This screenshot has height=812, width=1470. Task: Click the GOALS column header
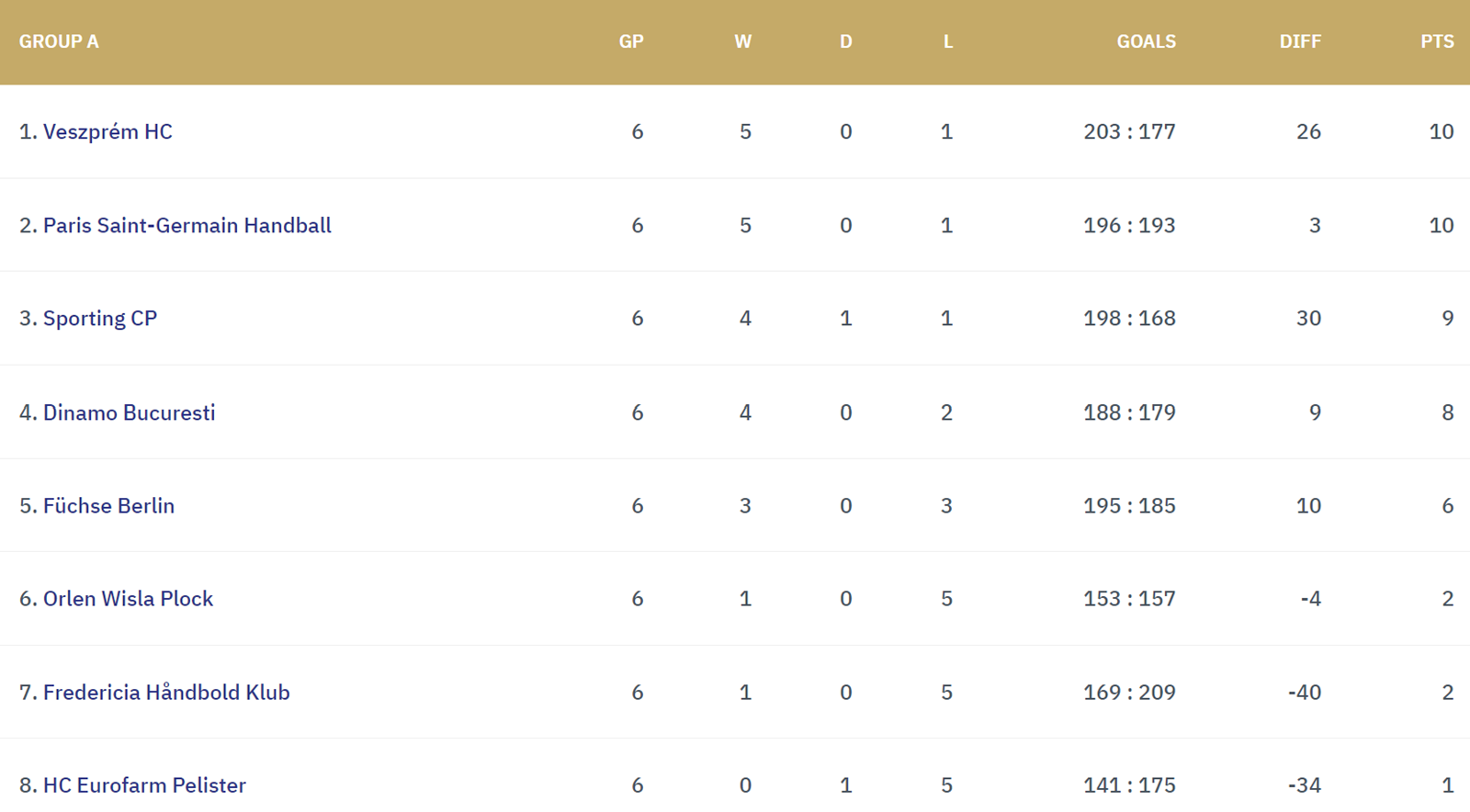[1146, 41]
